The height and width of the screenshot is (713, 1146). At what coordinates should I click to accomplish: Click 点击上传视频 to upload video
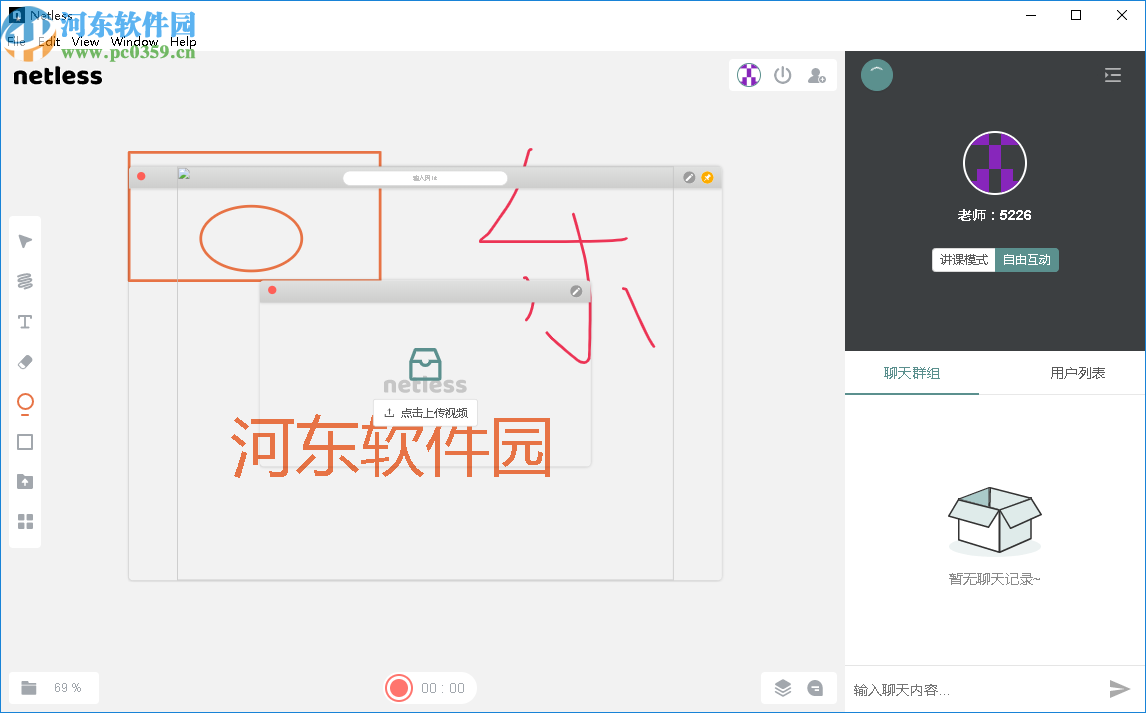pyautogui.click(x=425, y=411)
